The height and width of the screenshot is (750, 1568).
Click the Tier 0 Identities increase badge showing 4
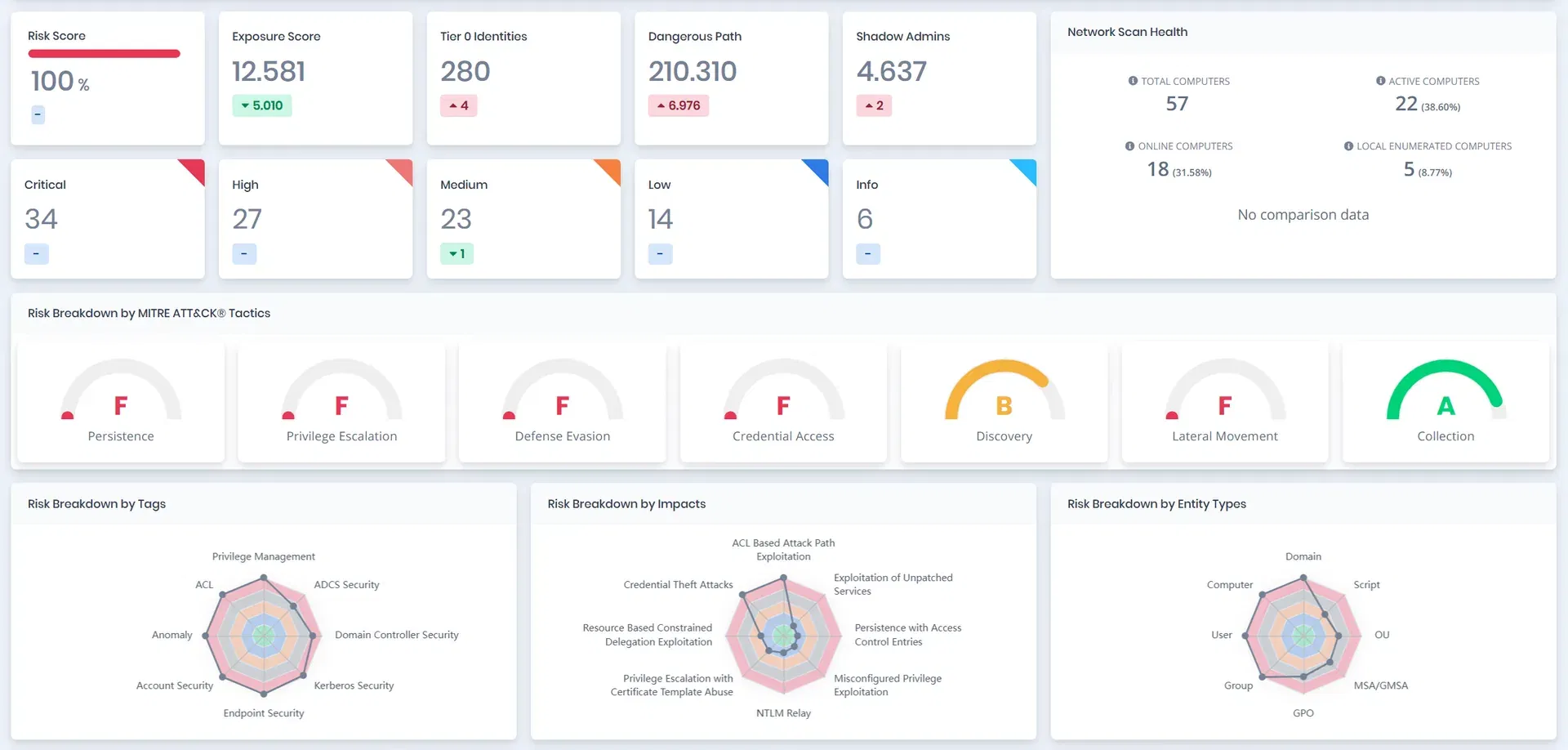tap(459, 105)
